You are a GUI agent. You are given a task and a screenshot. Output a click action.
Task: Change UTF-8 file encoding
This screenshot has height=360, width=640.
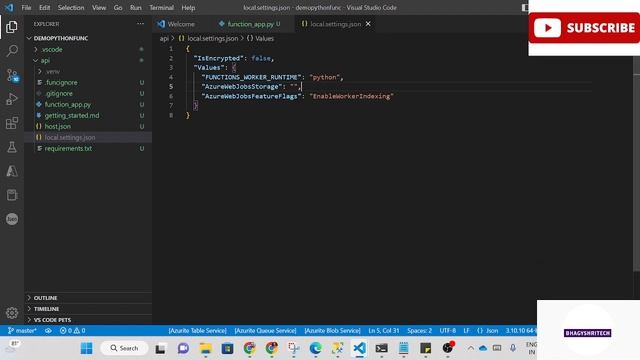(448, 331)
